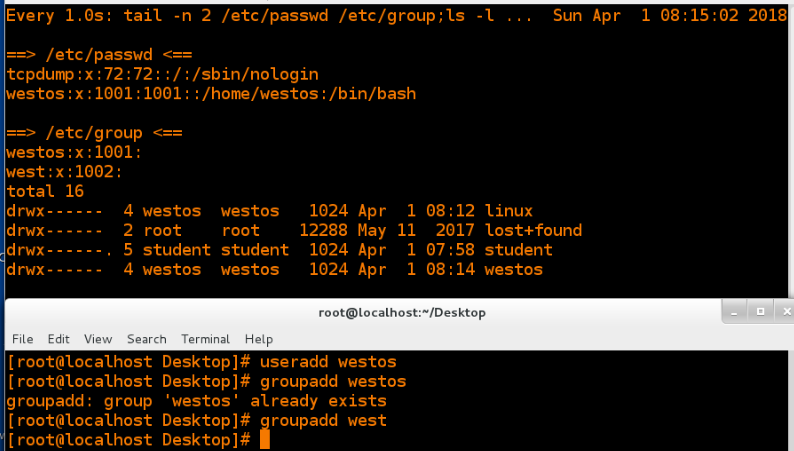Image resolution: width=794 pixels, height=451 pixels.
Task: Click the 'westos:x:1001:' group line
Action: pos(74,152)
